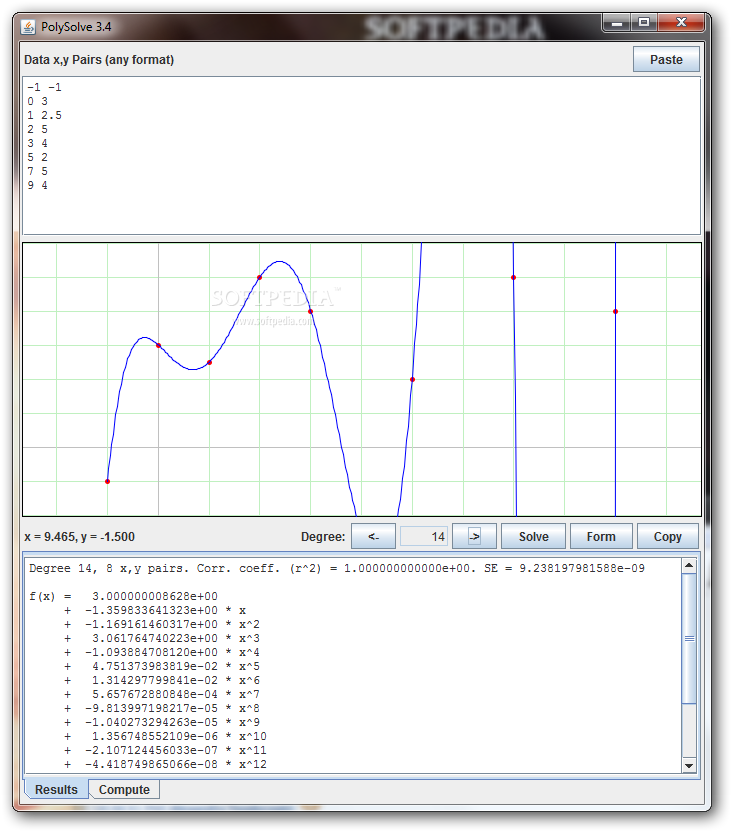Click the x^11 coefficient line
Image resolution: width=732 pixels, height=832 pixels.
click(165, 750)
